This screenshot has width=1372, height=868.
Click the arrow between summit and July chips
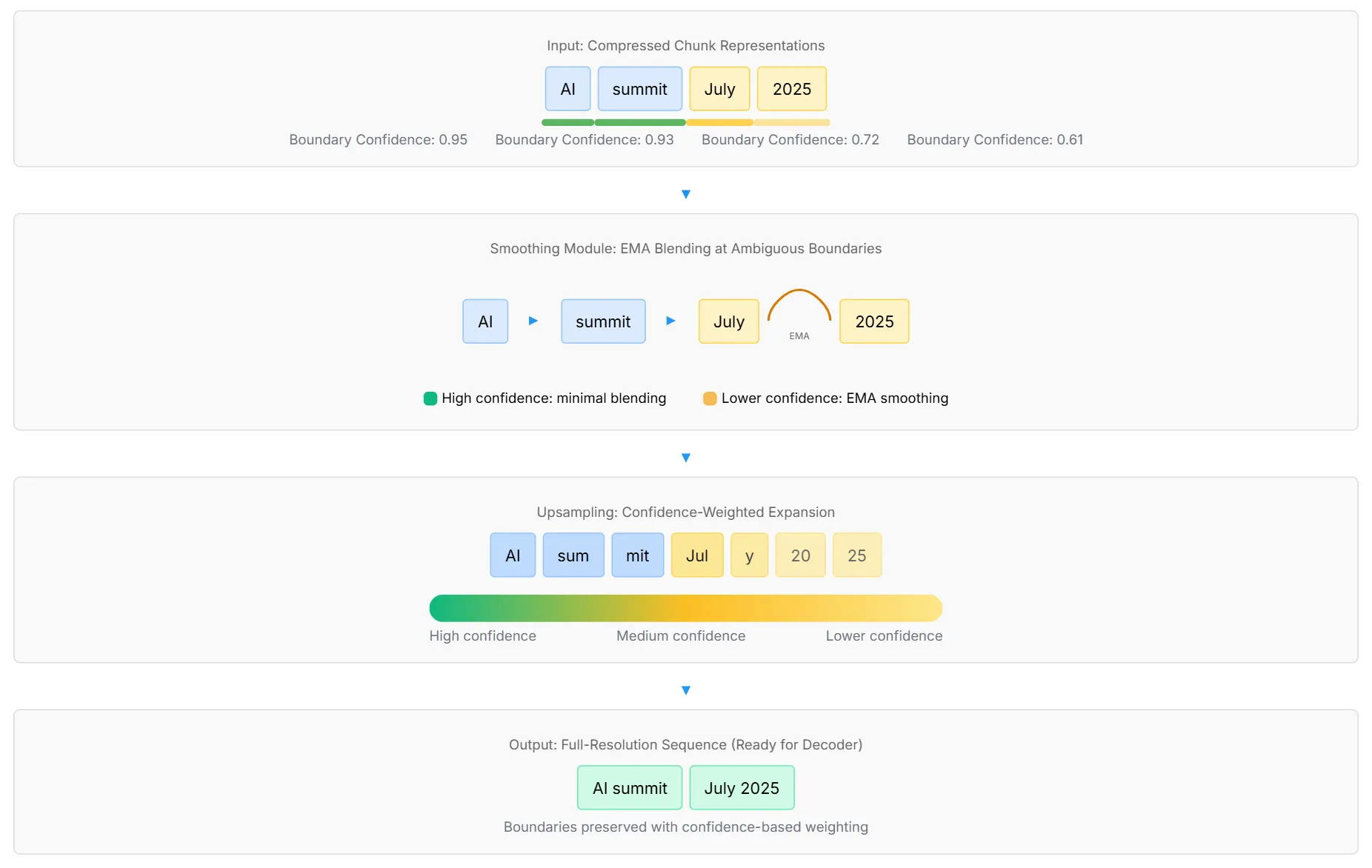670,321
